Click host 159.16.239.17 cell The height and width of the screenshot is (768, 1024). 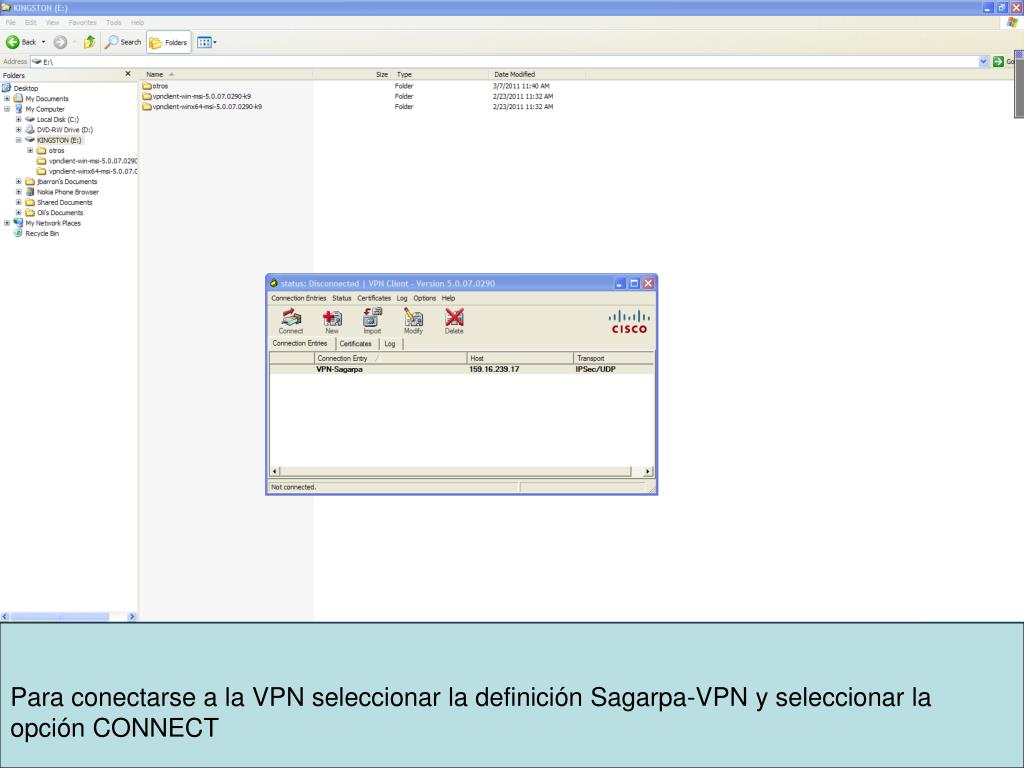(x=494, y=370)
